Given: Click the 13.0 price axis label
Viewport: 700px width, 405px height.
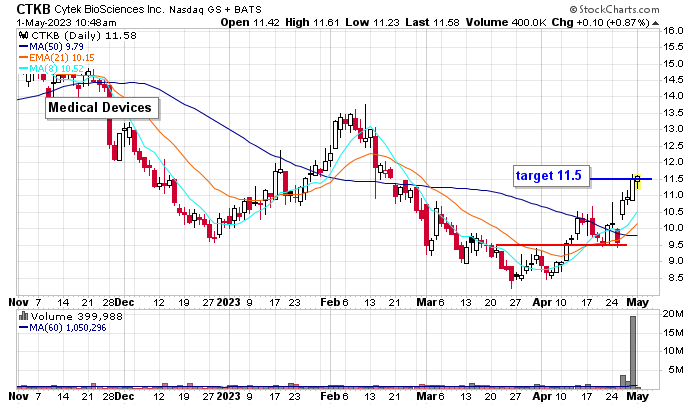Looking at the screenshot, I should click(x=673, y=129).
